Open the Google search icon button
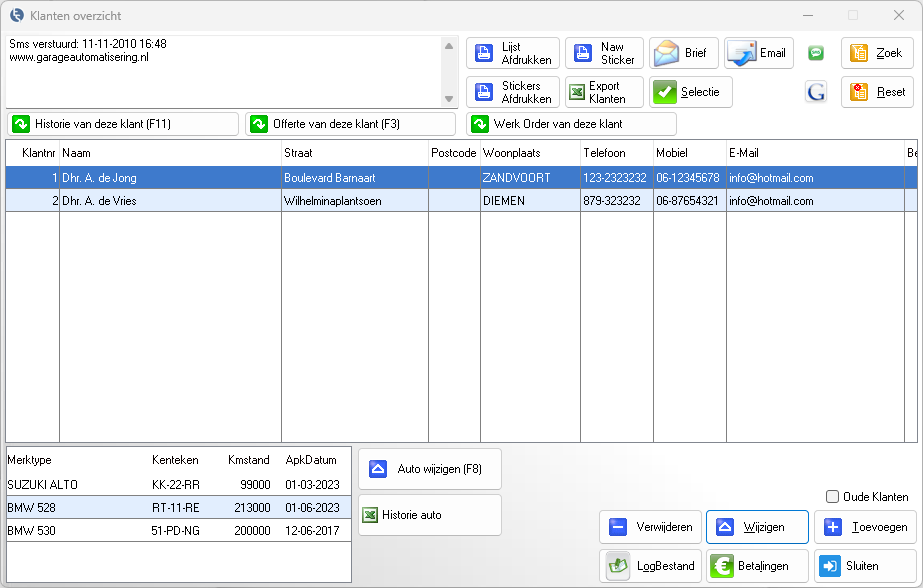The height and width of the screenshot is (588, 923). (816, 92)
